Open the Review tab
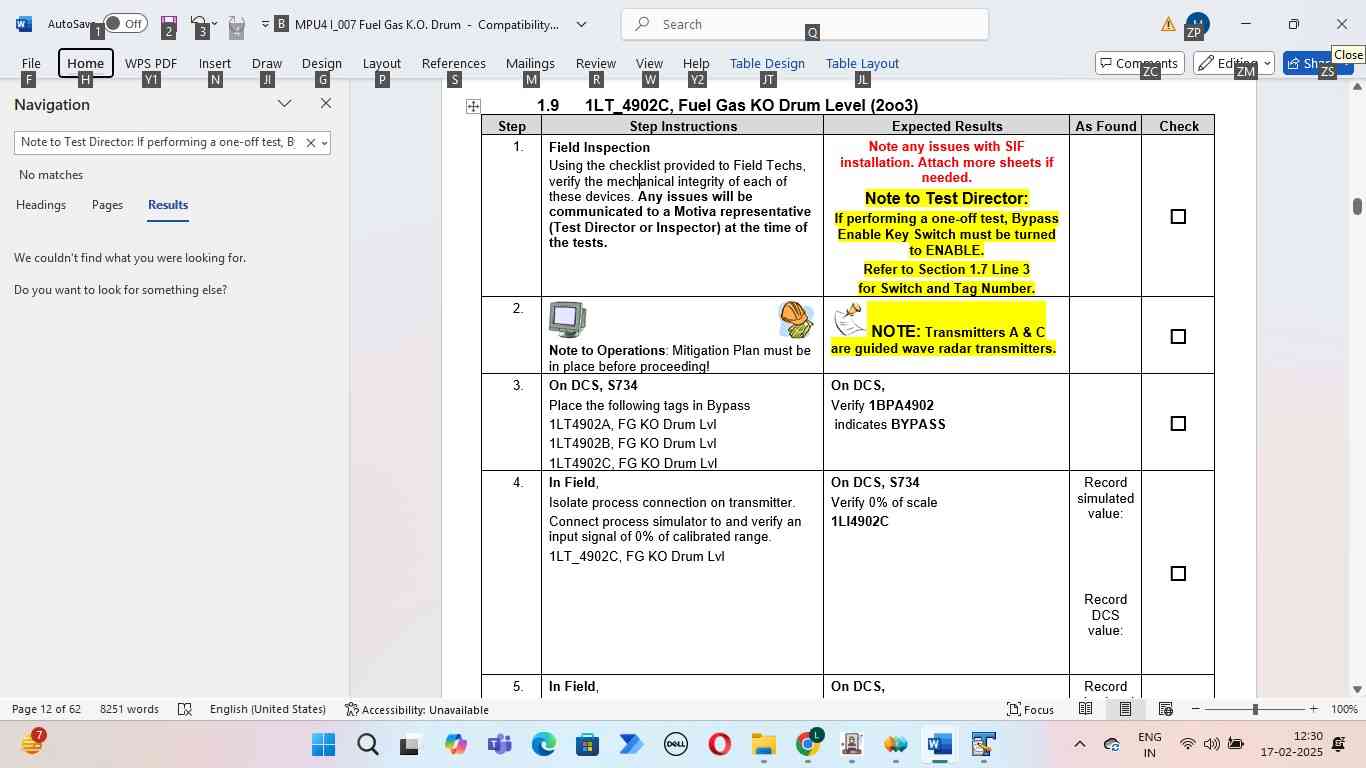The height and width of the screenshot is (768, 1366). [x=596, y=63]
